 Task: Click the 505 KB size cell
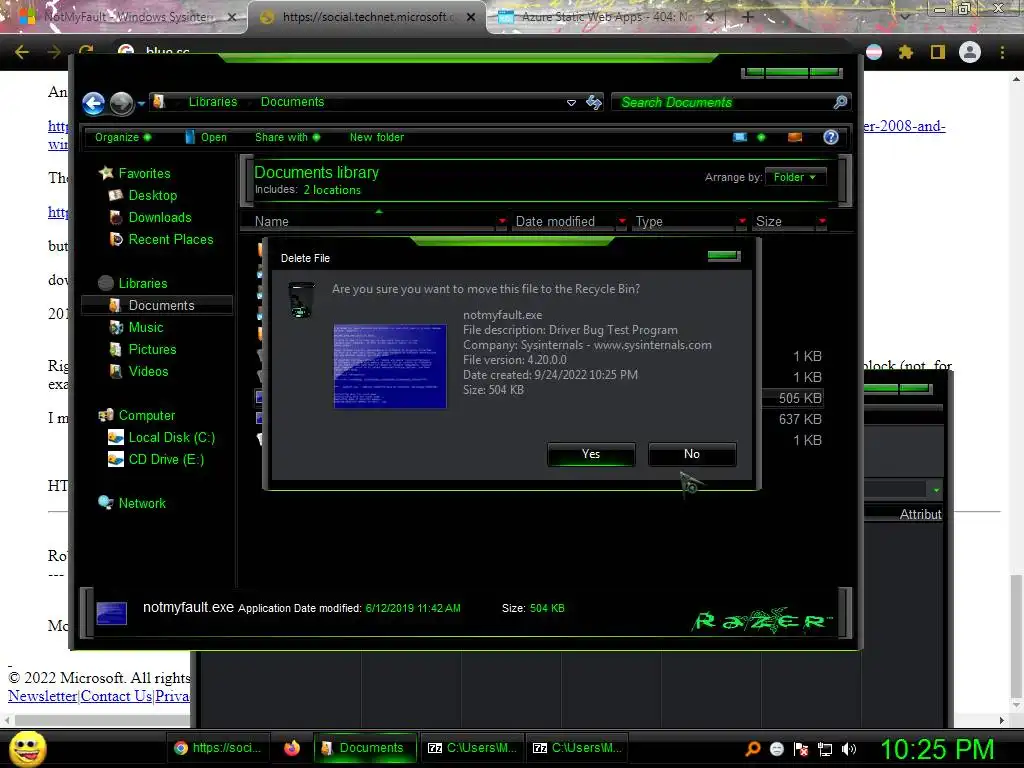tap(799, 398)
